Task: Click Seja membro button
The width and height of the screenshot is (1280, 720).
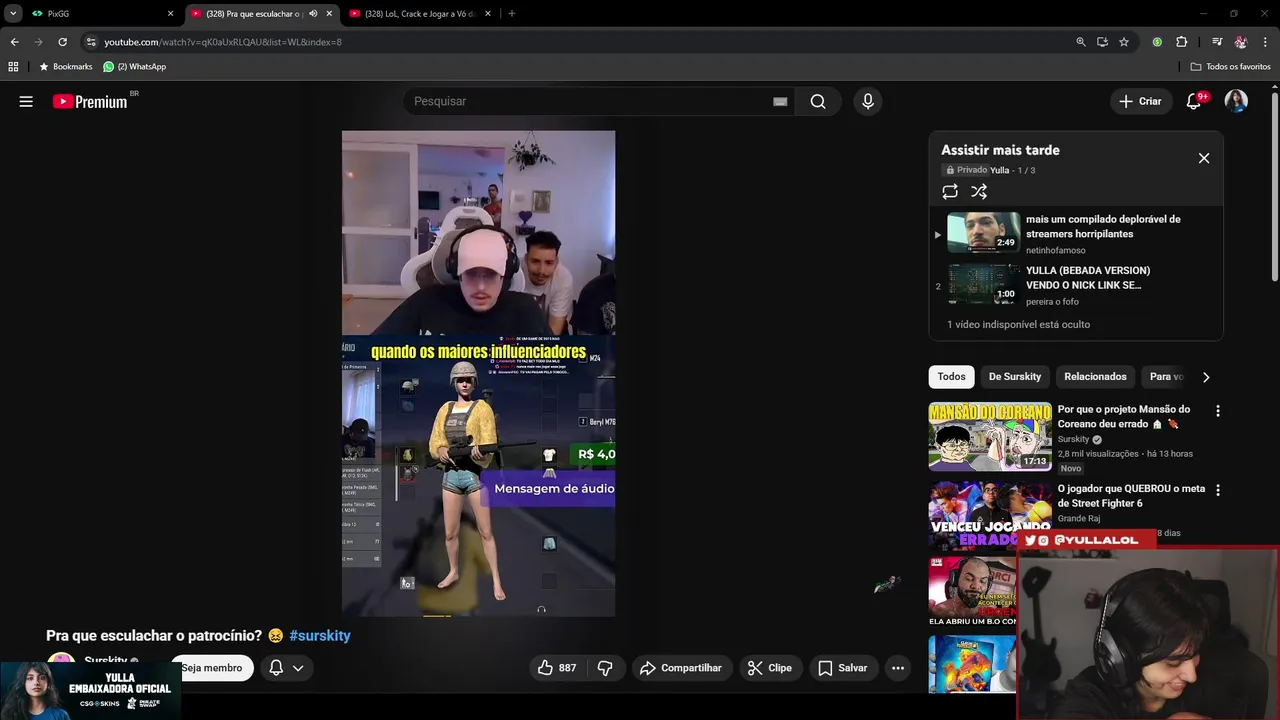Action: [x=212, y=668]
